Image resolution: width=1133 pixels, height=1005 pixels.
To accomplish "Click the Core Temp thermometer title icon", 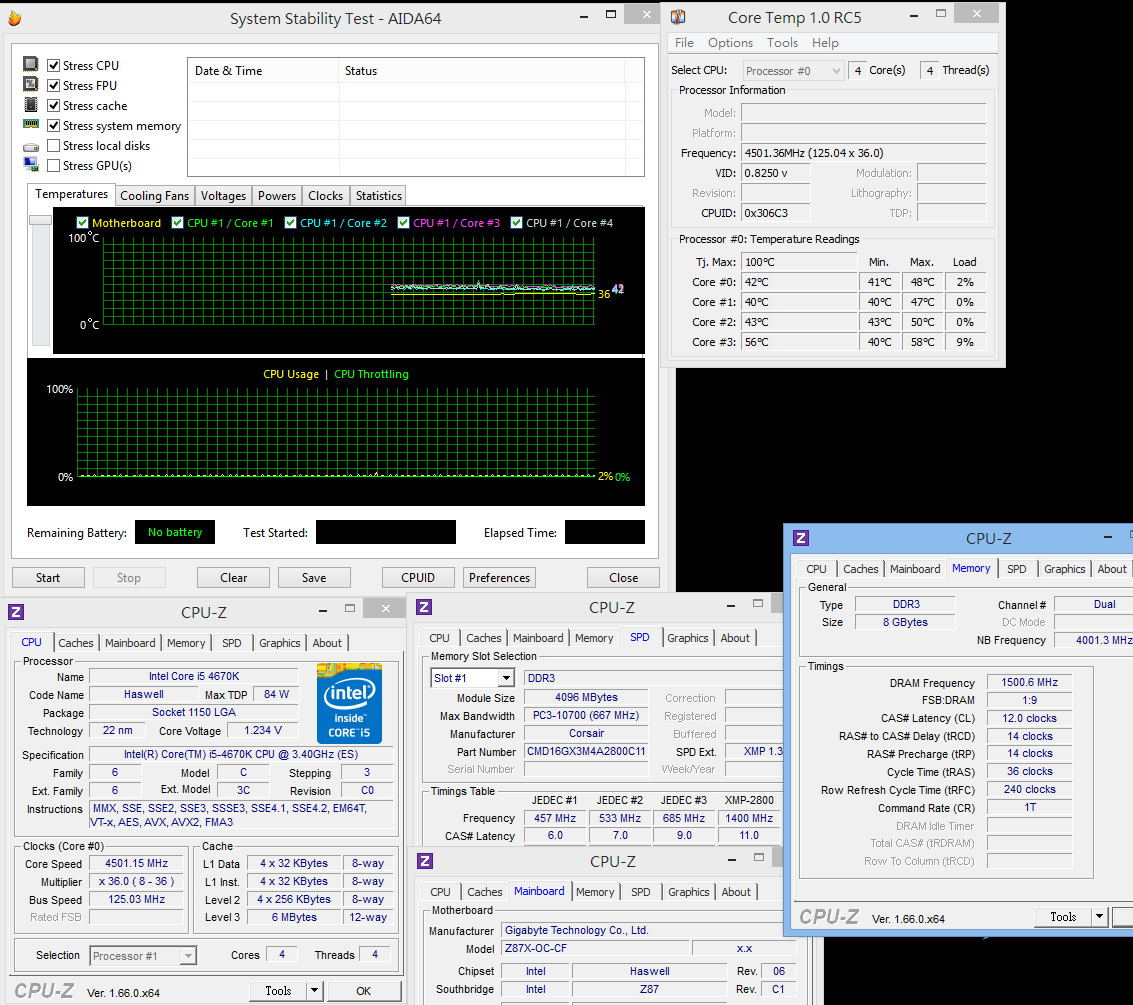I will (x=679, y=17).
